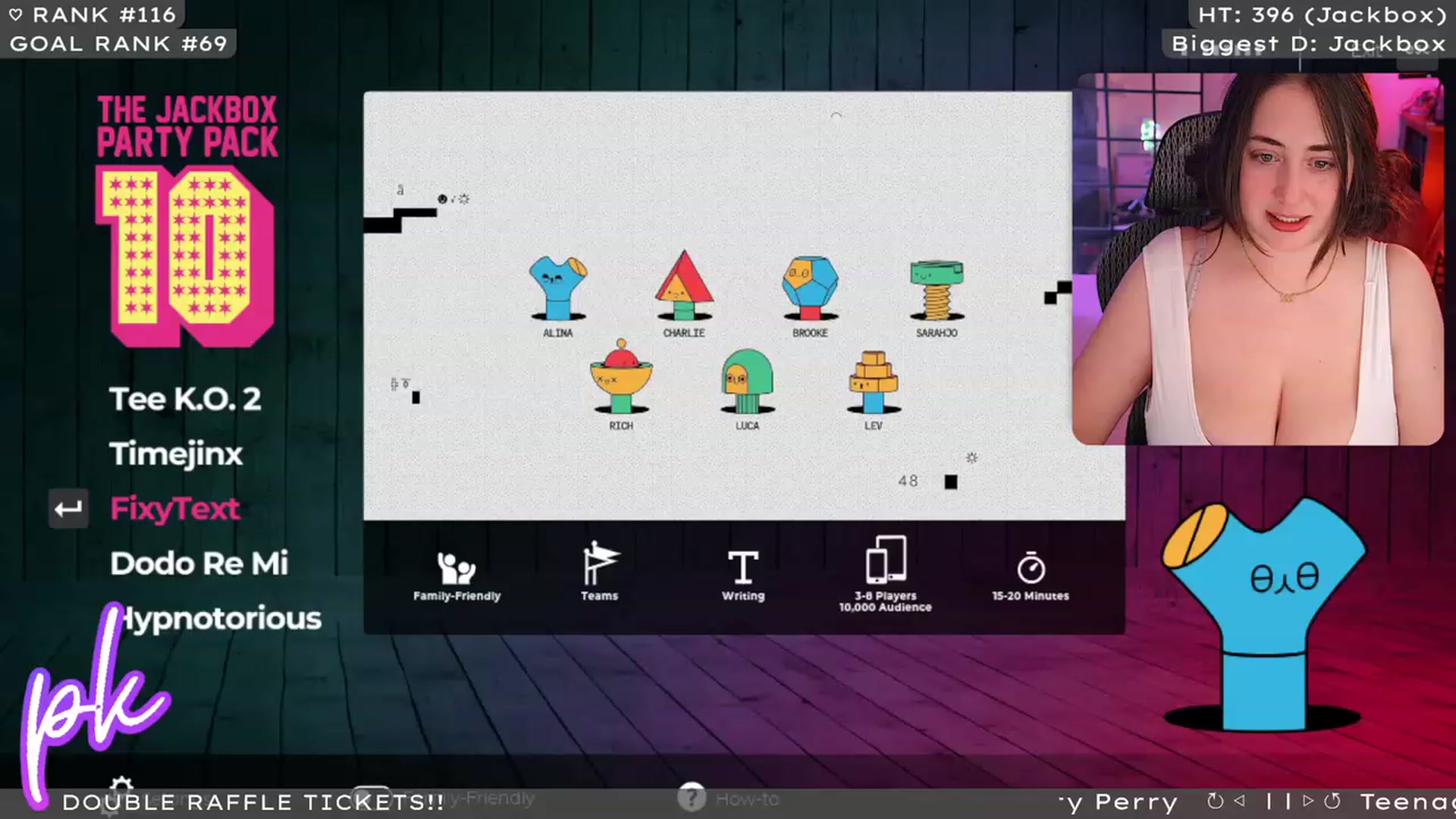Click Alina's blue Y-shaped avatar
1456x819 pixels.
pos(558,288)
